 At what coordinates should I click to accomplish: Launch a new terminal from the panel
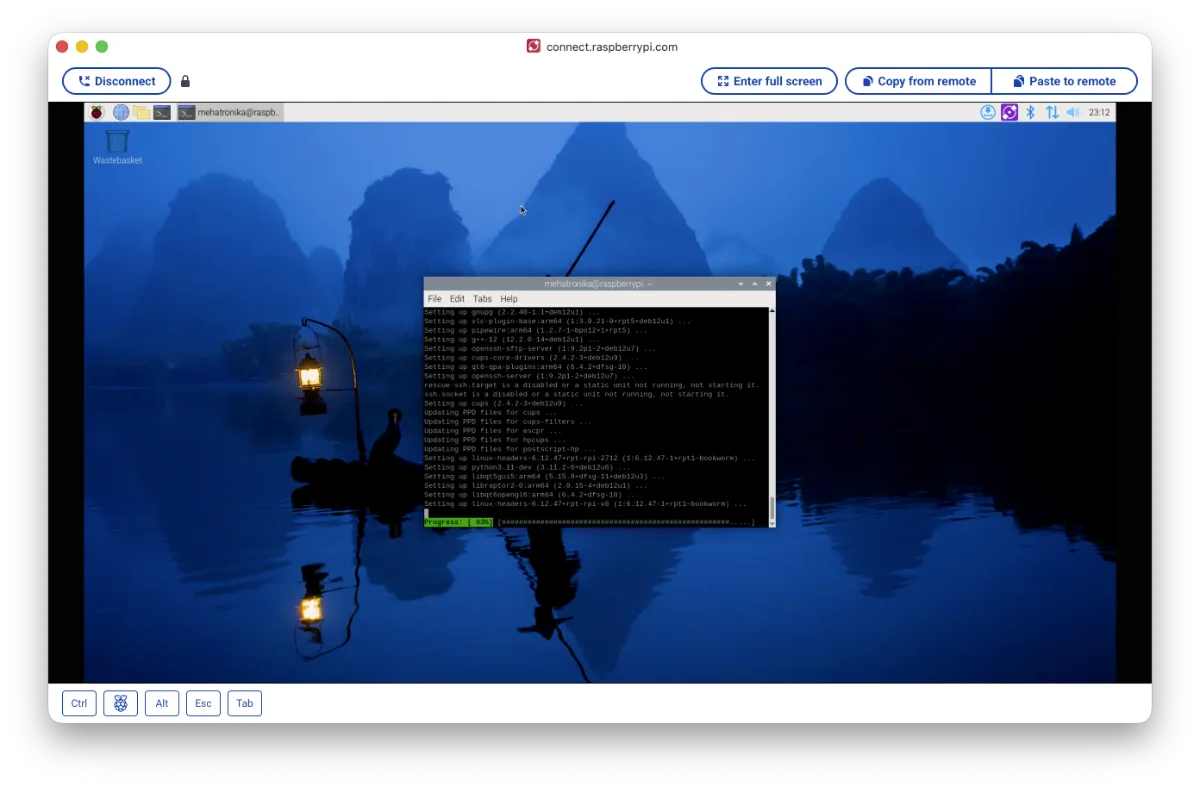(161, 112)
